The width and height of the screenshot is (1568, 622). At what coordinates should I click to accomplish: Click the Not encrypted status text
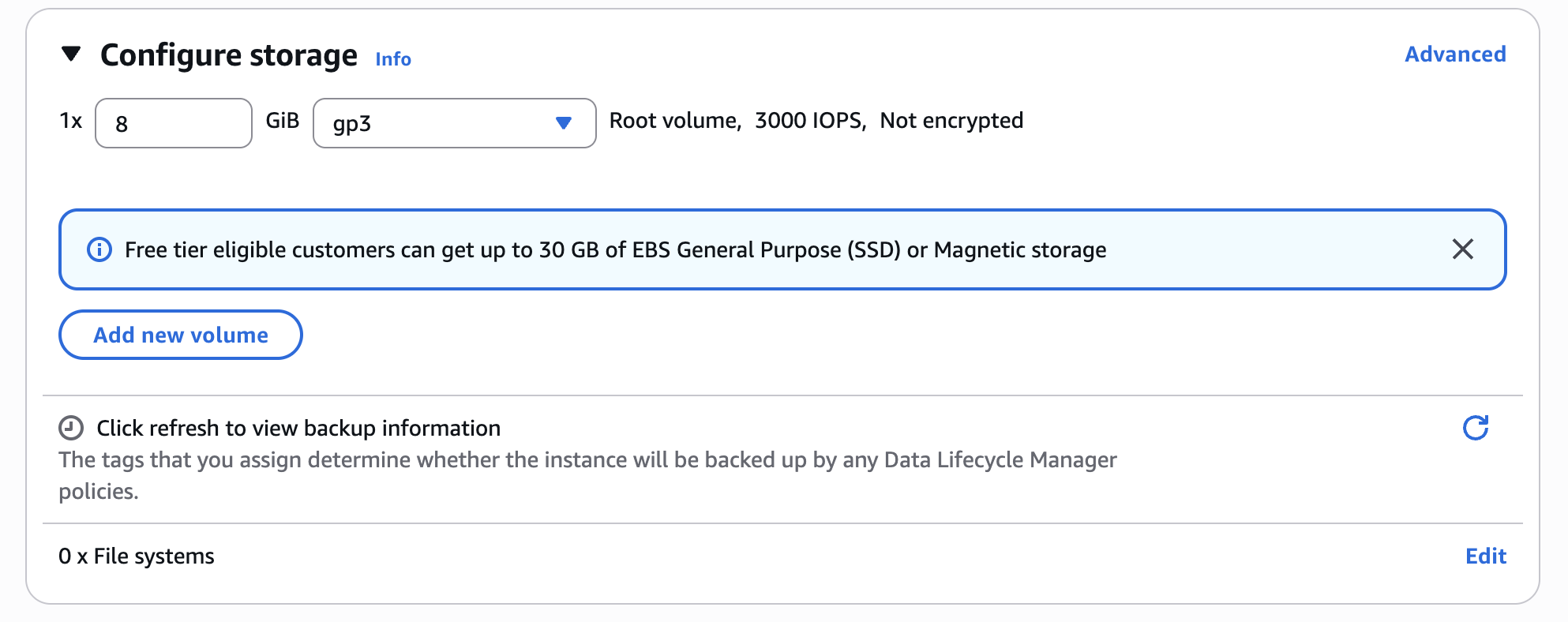pyautogui.click(x=951, y=121)
